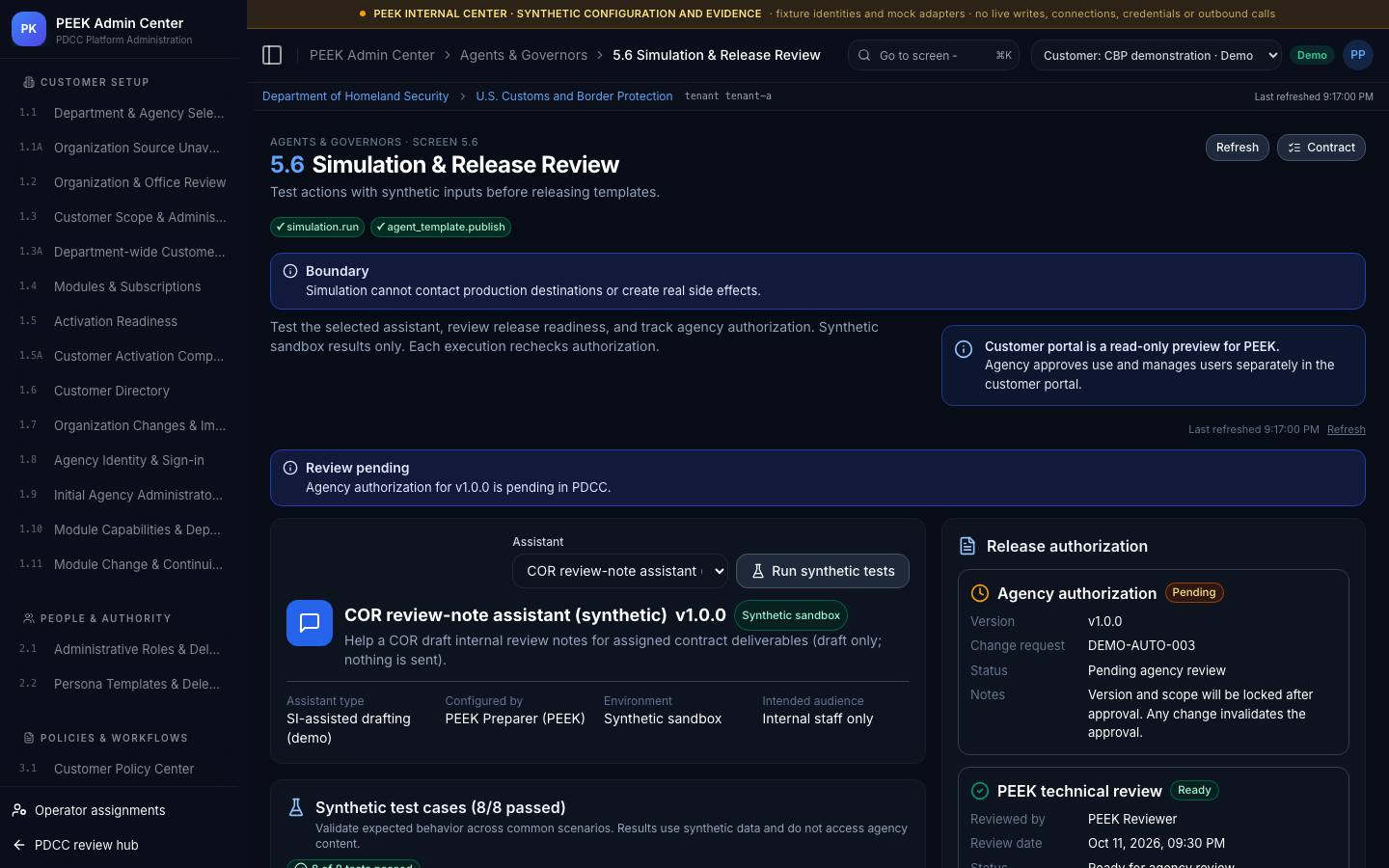1389x868 pixels.
Task: Click the PEEK technical review check icon
Action: click(980, 791)
